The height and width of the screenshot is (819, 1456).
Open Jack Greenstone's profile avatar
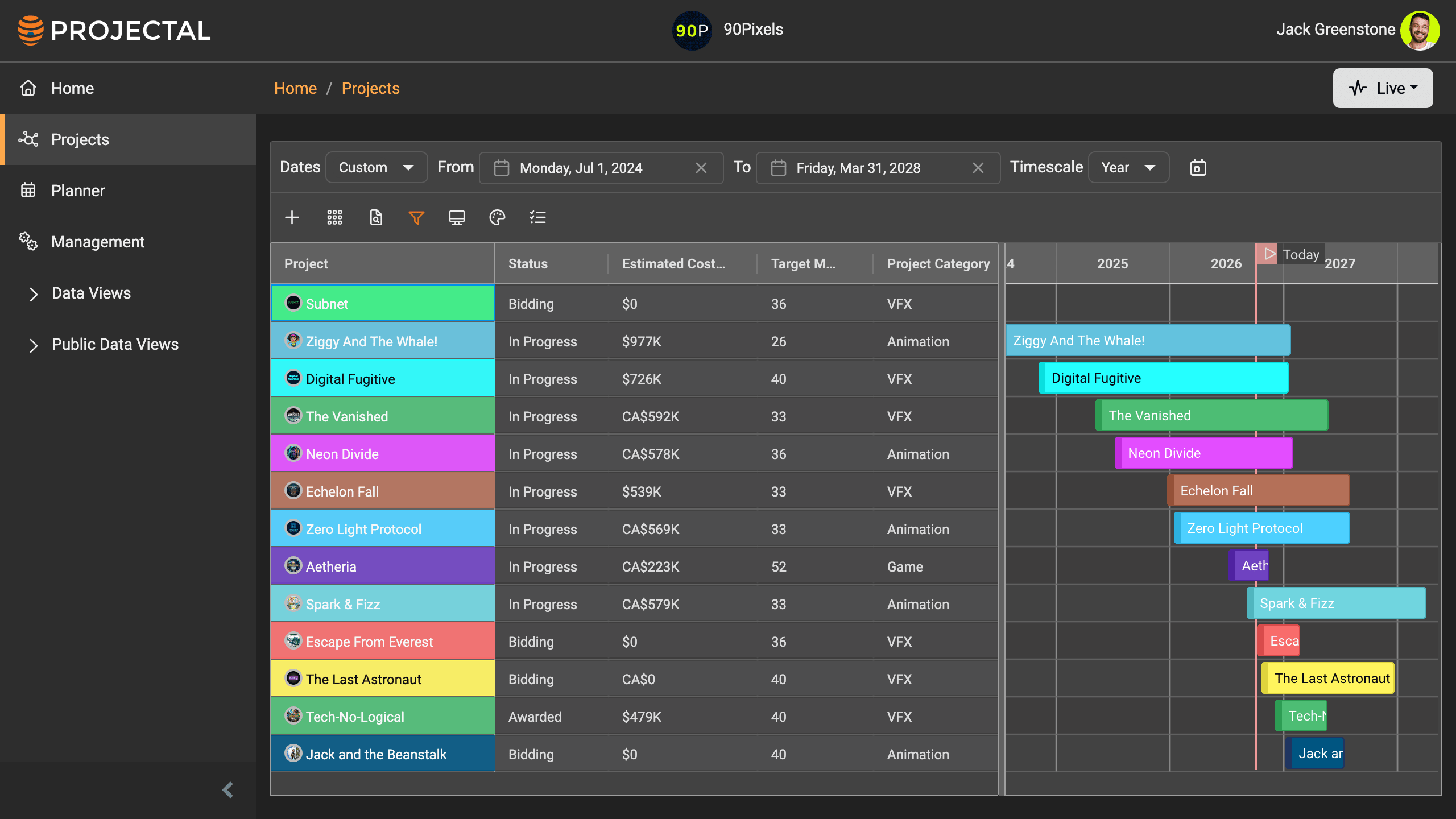[1420, 30]
